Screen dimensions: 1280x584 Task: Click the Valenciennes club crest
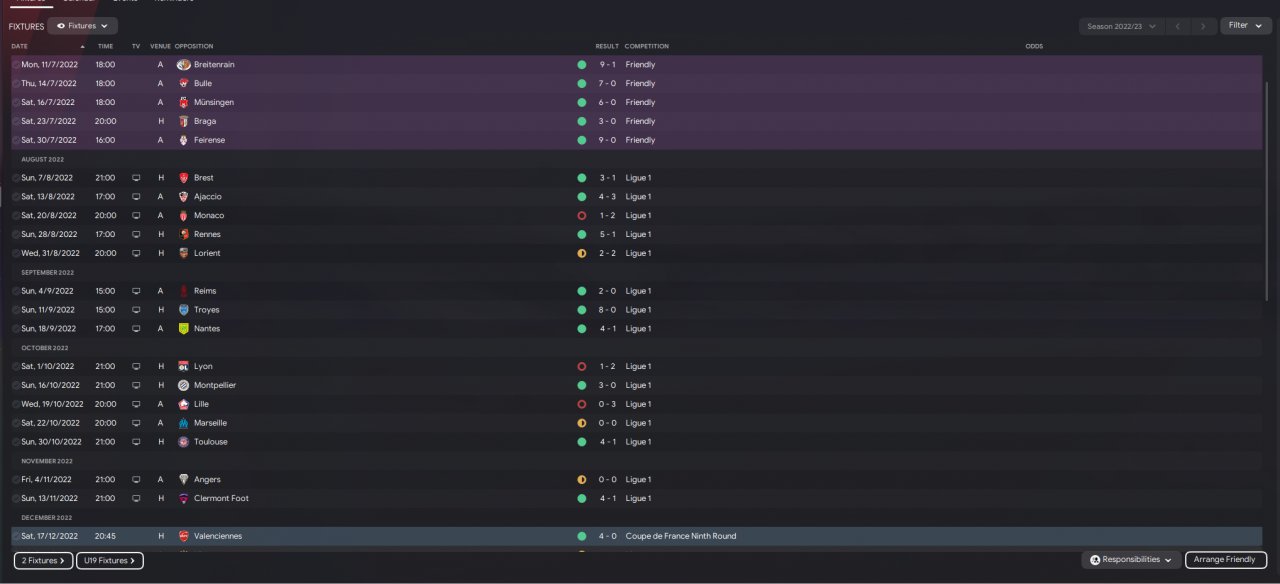tap(183, 536)
